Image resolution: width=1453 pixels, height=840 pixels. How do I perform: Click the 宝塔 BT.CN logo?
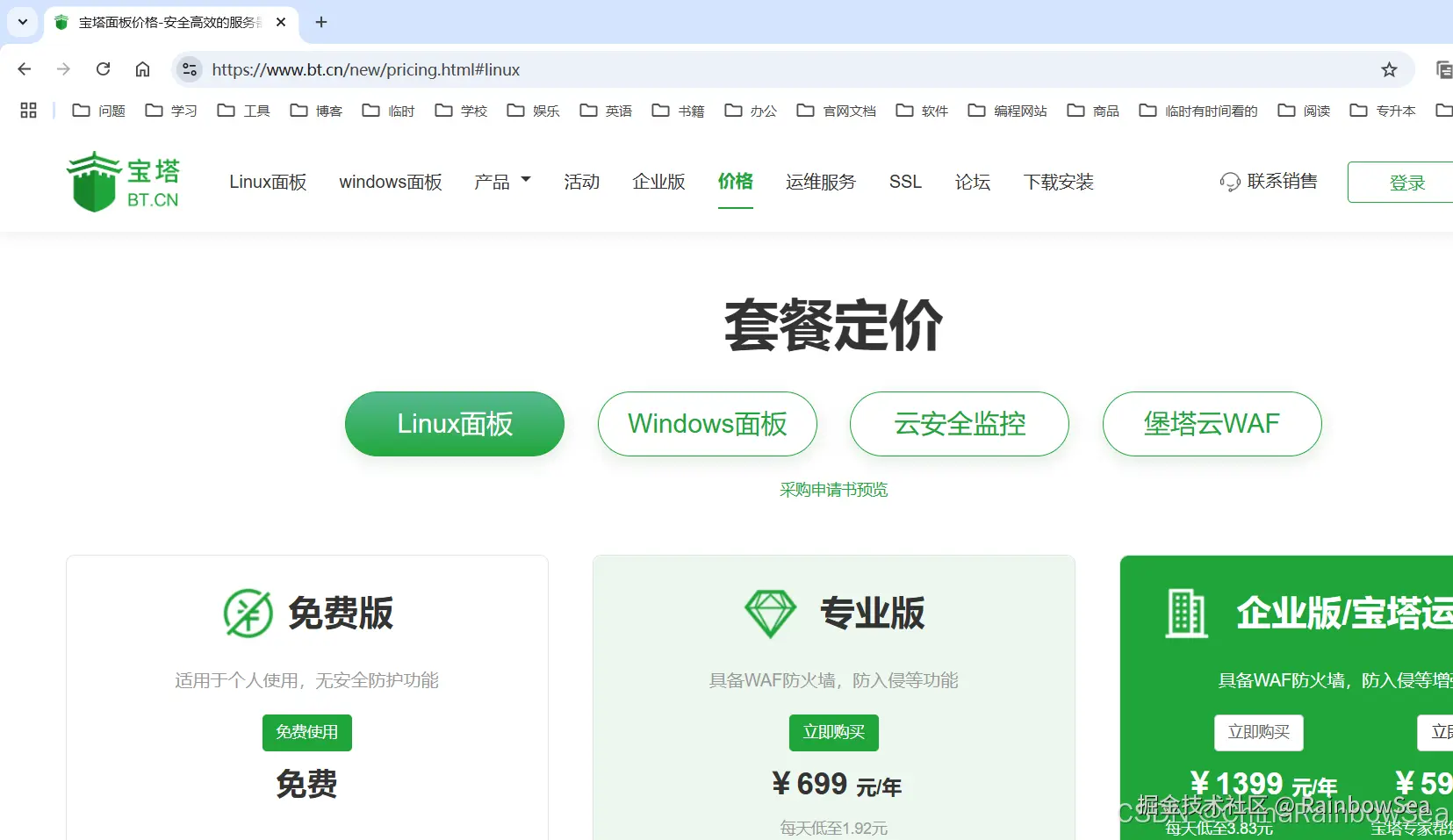coord(123,182)
